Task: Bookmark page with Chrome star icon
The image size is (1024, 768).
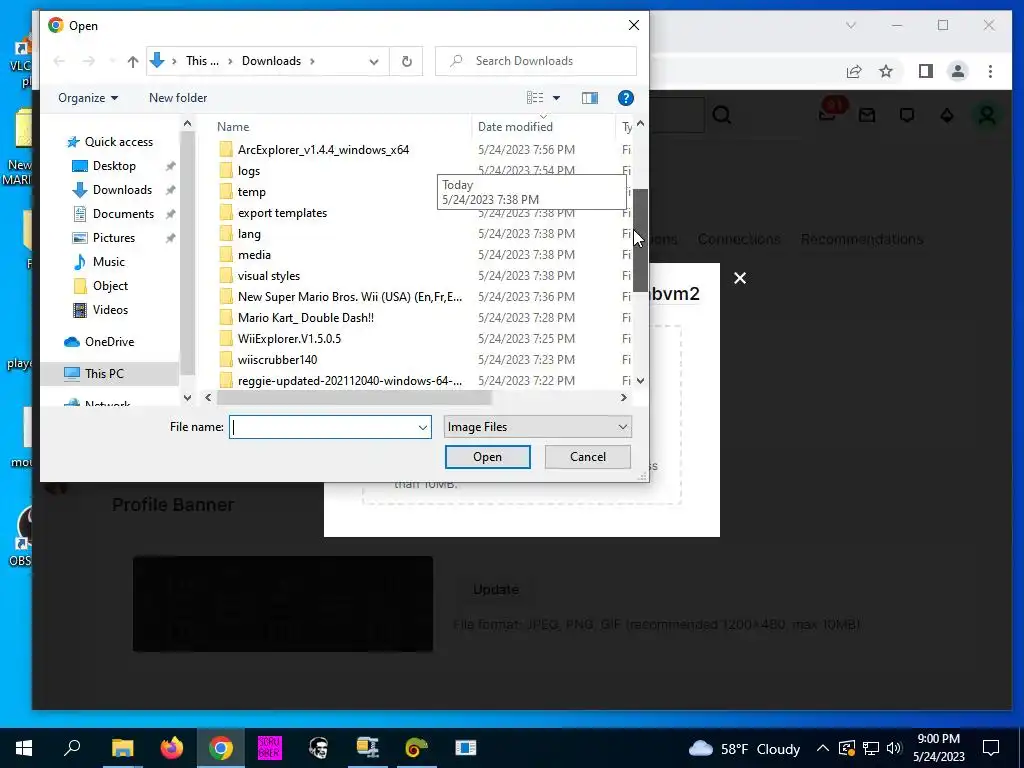Action: [x=886, y=72]
